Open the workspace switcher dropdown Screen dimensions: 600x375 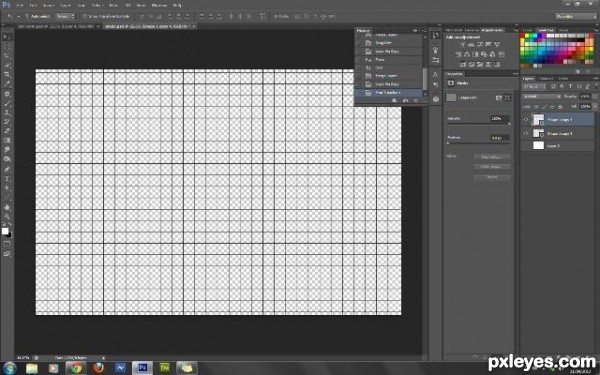point(576,16)
